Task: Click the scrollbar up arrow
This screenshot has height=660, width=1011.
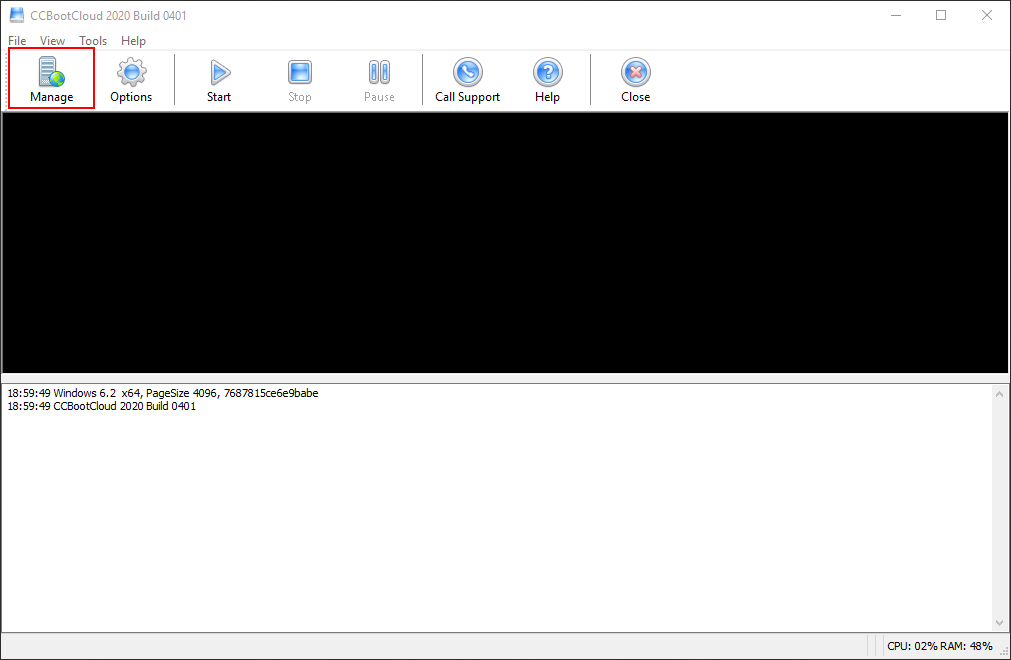Action: click(1000, 393)
